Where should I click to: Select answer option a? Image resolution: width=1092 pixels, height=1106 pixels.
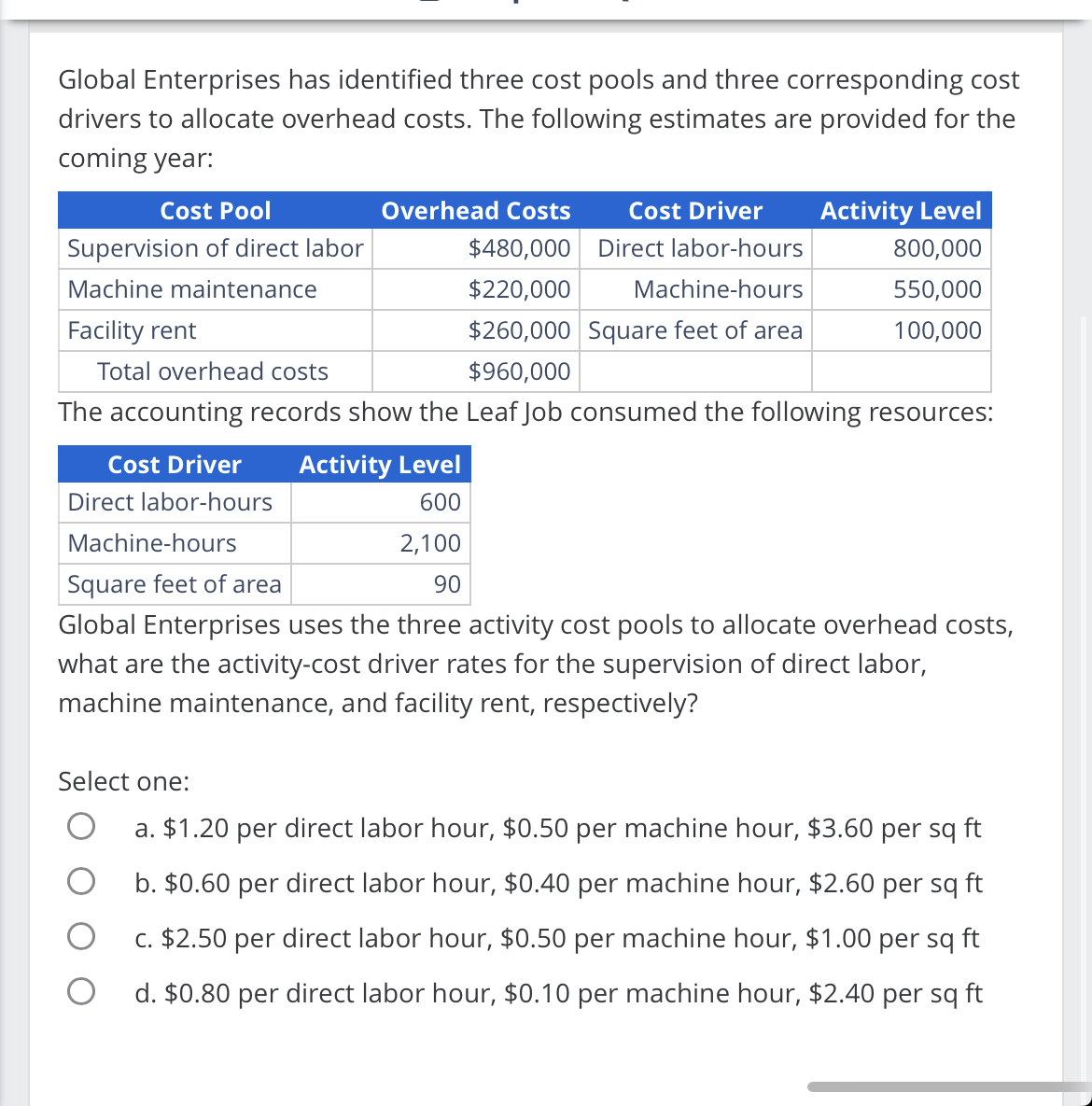pos(82,825)
